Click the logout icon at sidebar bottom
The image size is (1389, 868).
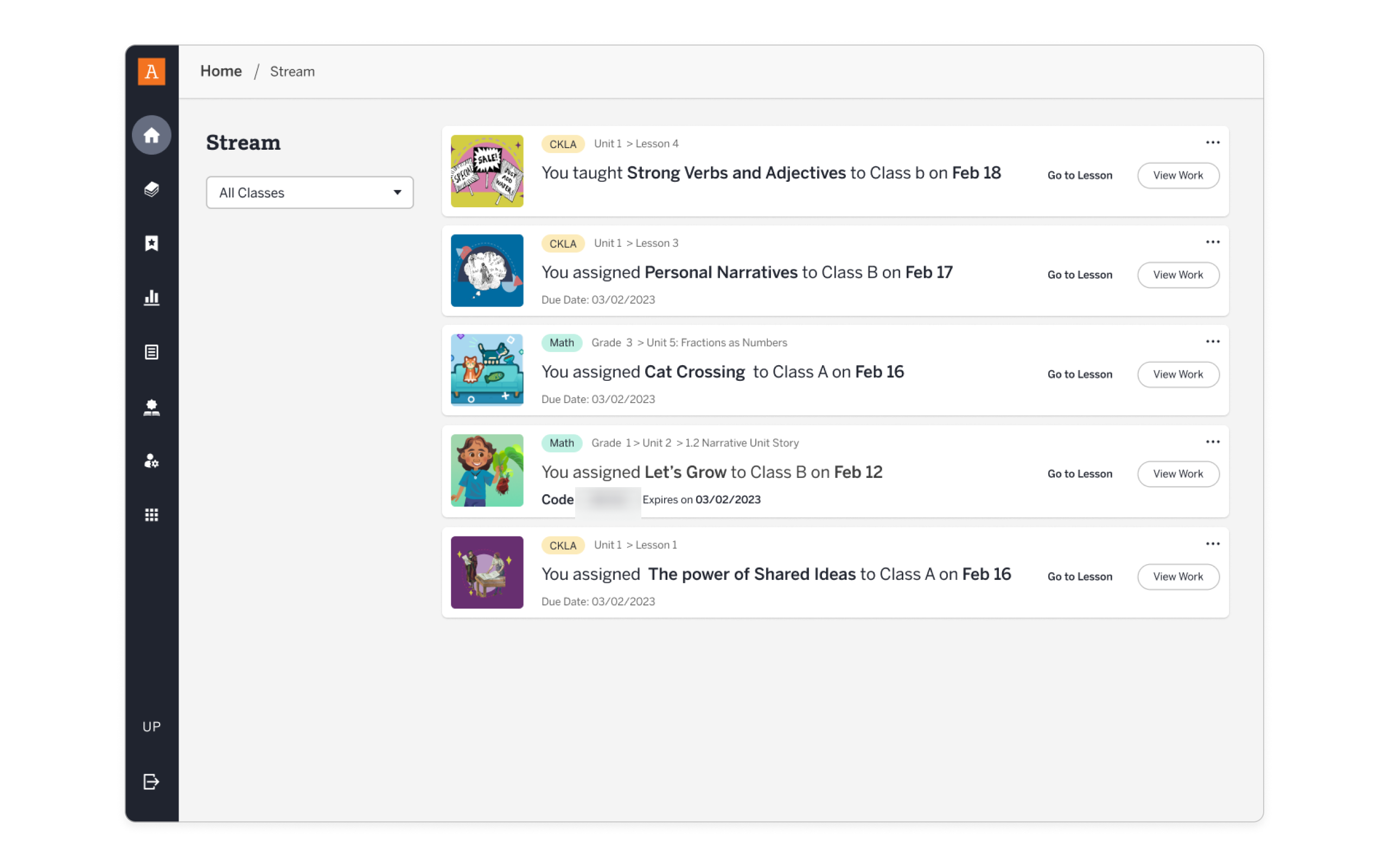click(150, 781)
